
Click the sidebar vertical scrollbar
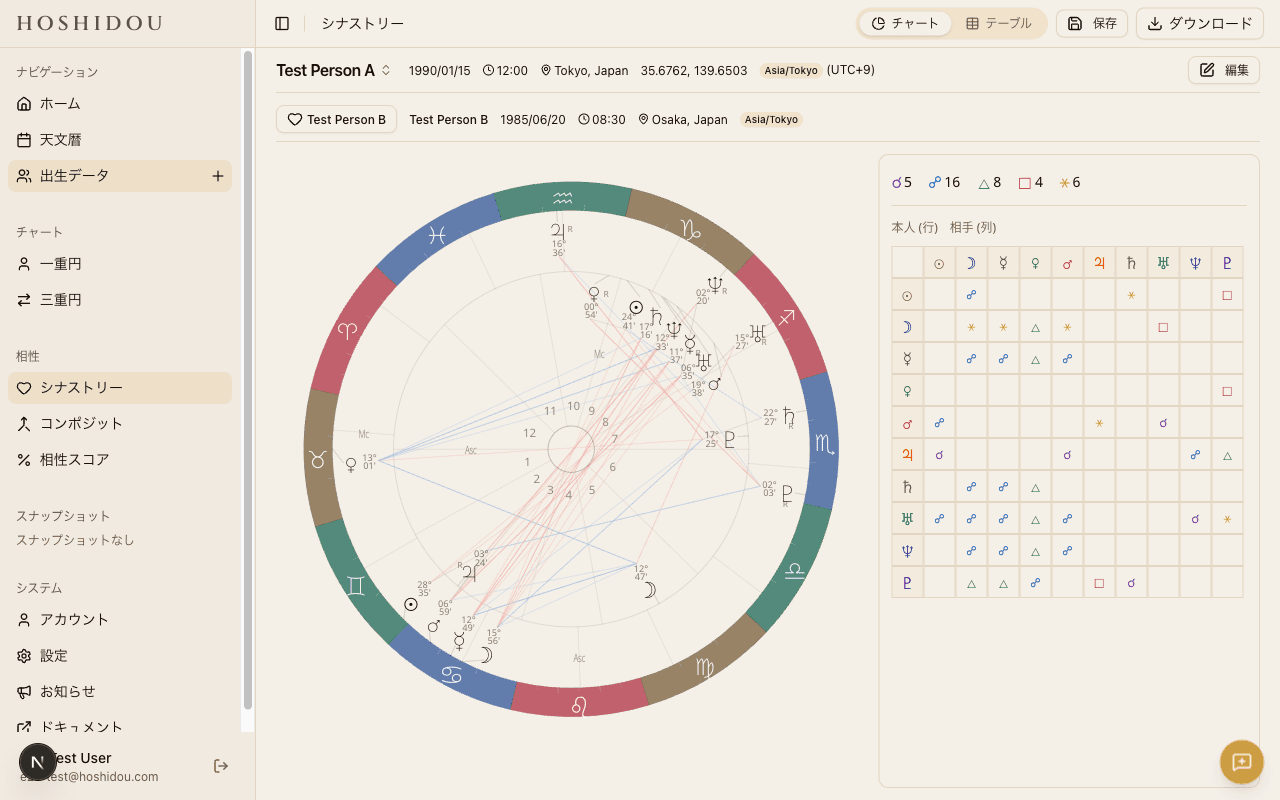(248, 378)
